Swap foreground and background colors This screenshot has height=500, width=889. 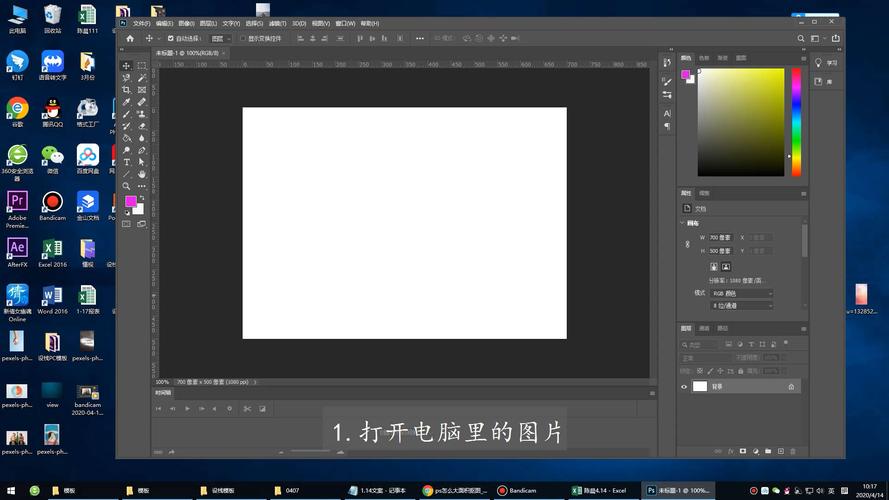pyautogui.click(x=141, y=198)
